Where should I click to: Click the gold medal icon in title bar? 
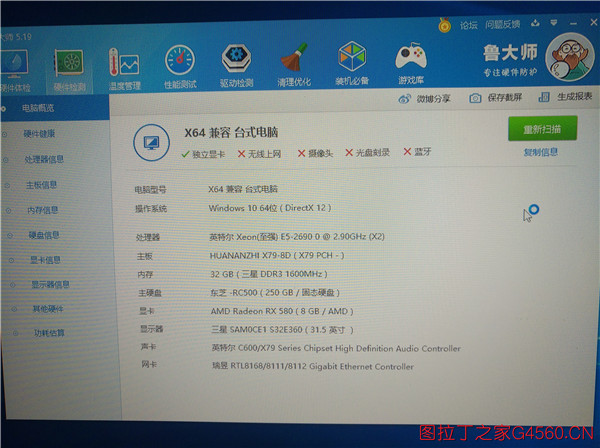click(x=444, y=25)
